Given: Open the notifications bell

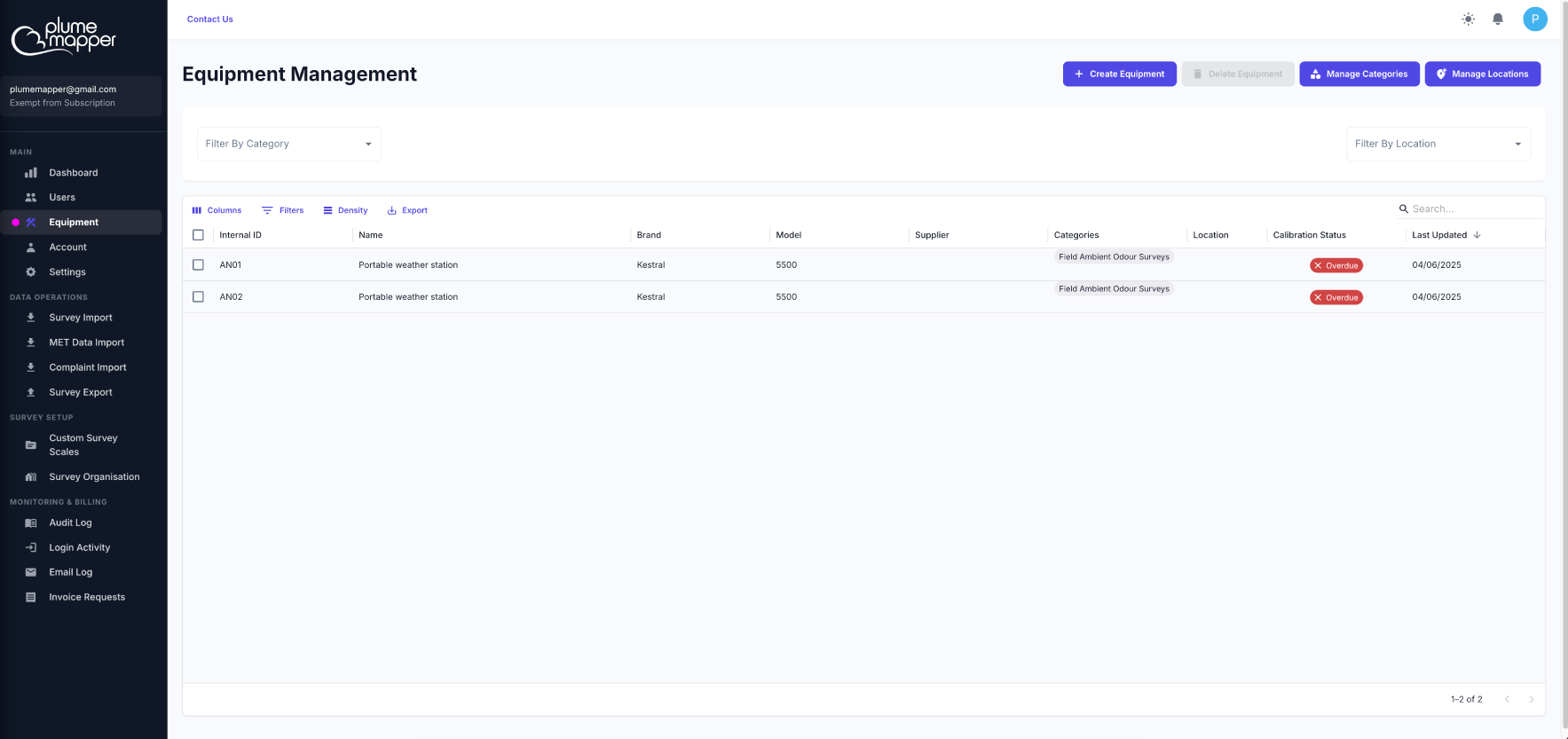Looking at the screenshot, I should pyautogui.click(x=1498, y=19).
